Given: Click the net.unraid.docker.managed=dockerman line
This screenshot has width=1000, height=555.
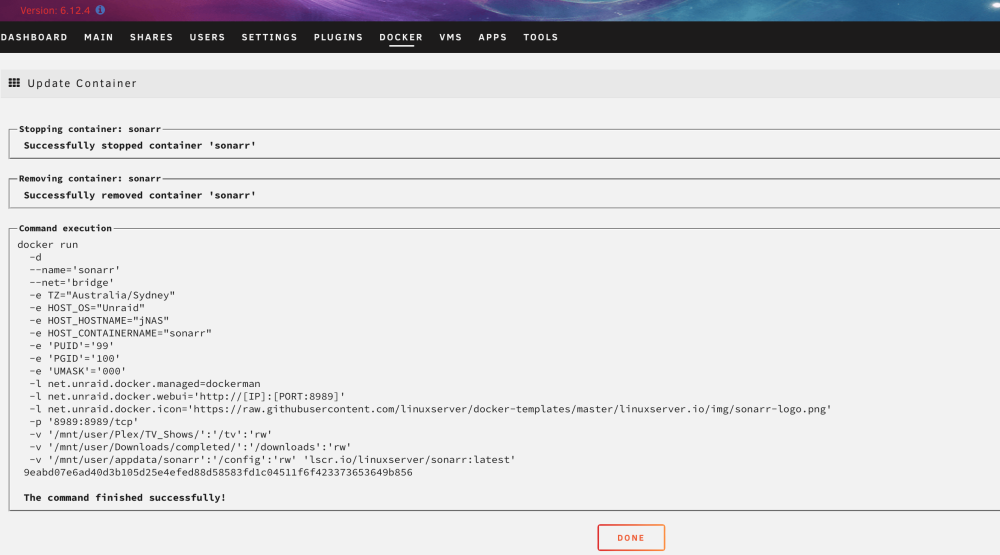Looking at the screenshot, I should point(145,384).
